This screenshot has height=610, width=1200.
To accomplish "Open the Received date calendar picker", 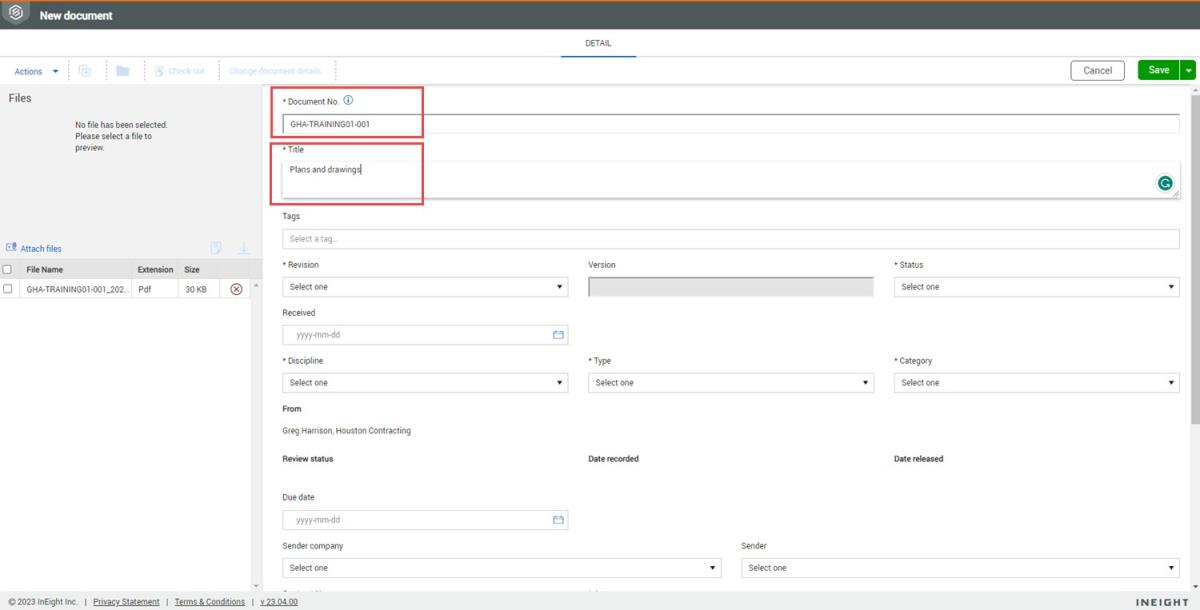I will click(558, 335).
